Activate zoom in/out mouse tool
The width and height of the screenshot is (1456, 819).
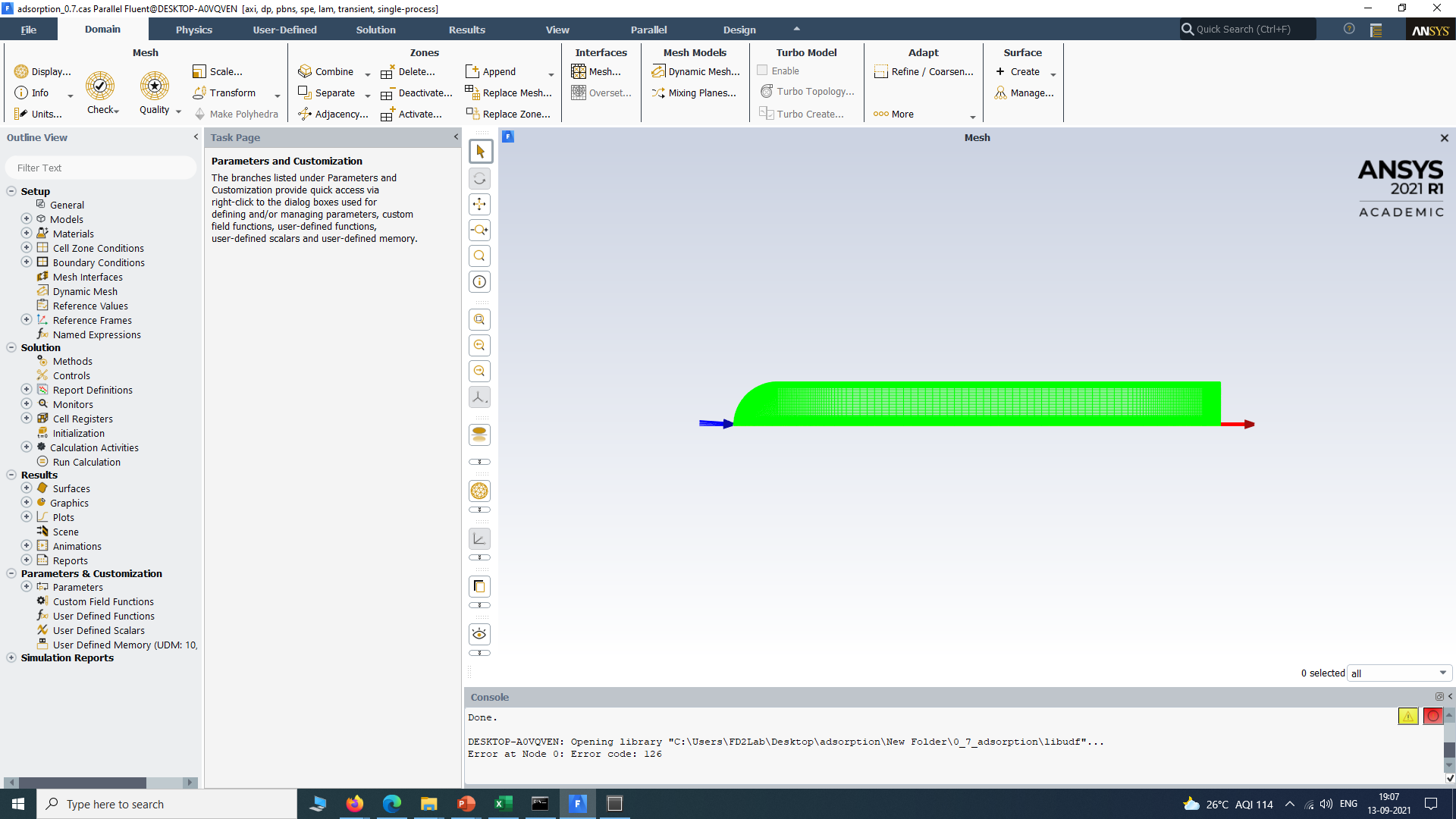pos(480,231)
